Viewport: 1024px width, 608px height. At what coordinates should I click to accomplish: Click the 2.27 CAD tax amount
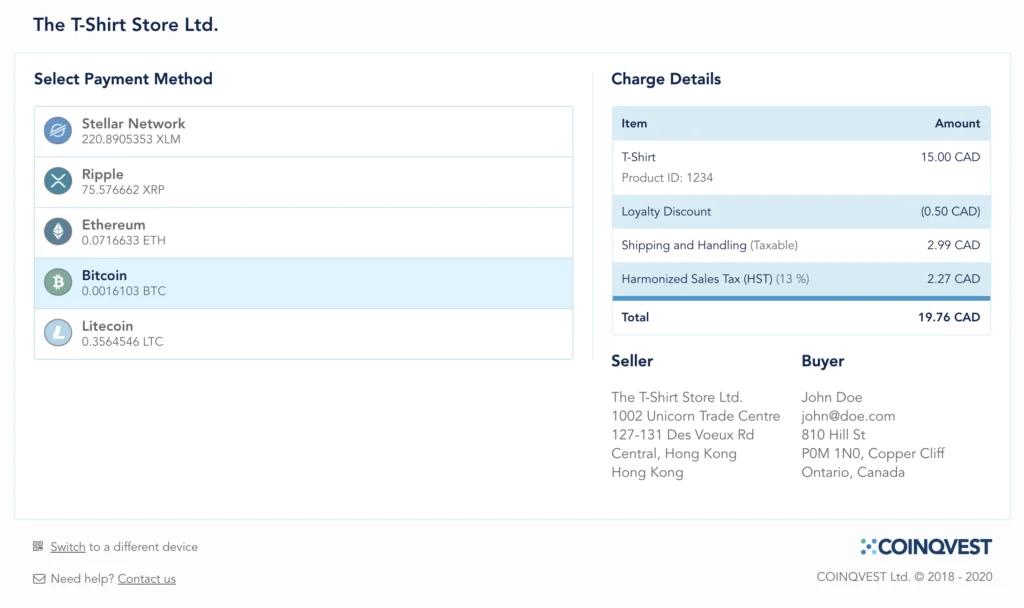pyautogui.click(x=953, y=279)
